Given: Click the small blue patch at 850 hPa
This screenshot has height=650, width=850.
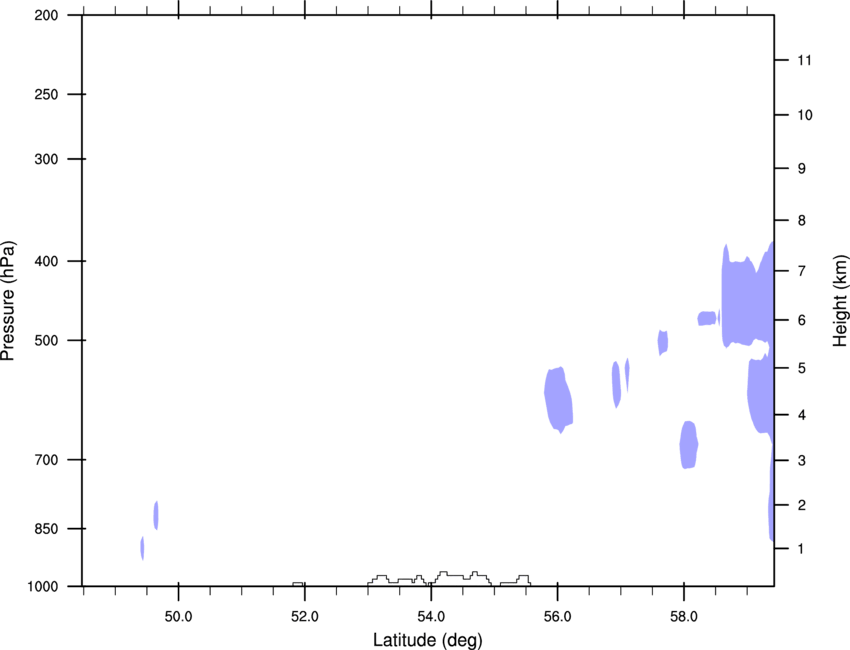Looking at the screenshot, I should [x=156, y=516].
